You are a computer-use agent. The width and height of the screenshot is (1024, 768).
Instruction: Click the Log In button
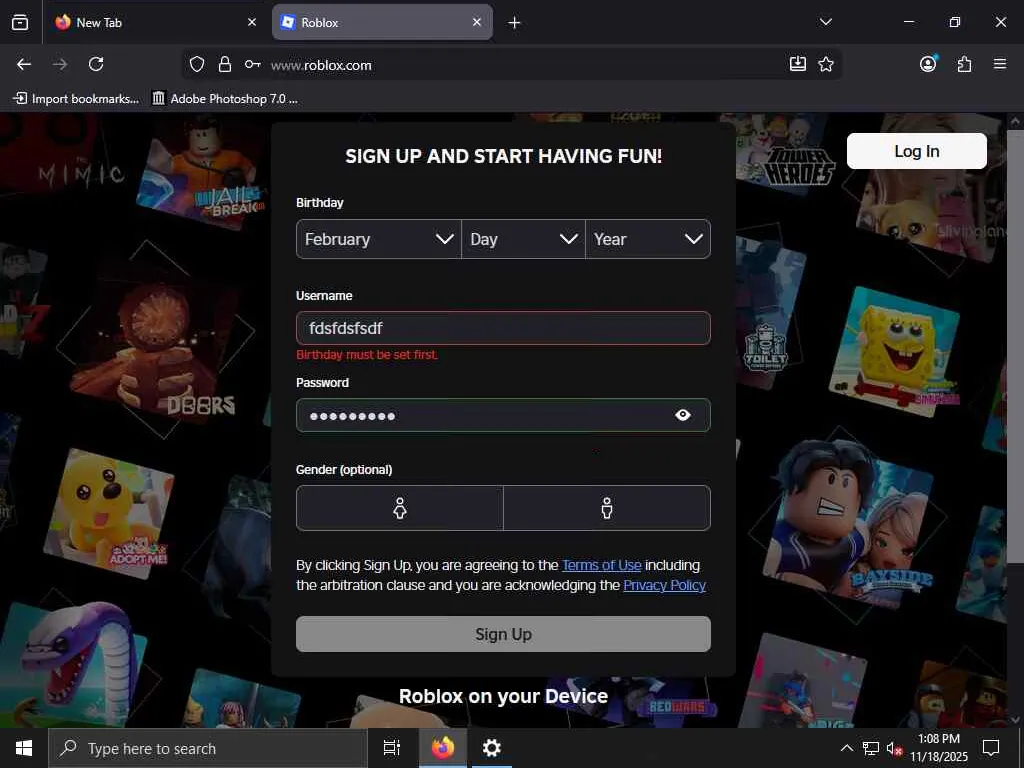(917, 151)
